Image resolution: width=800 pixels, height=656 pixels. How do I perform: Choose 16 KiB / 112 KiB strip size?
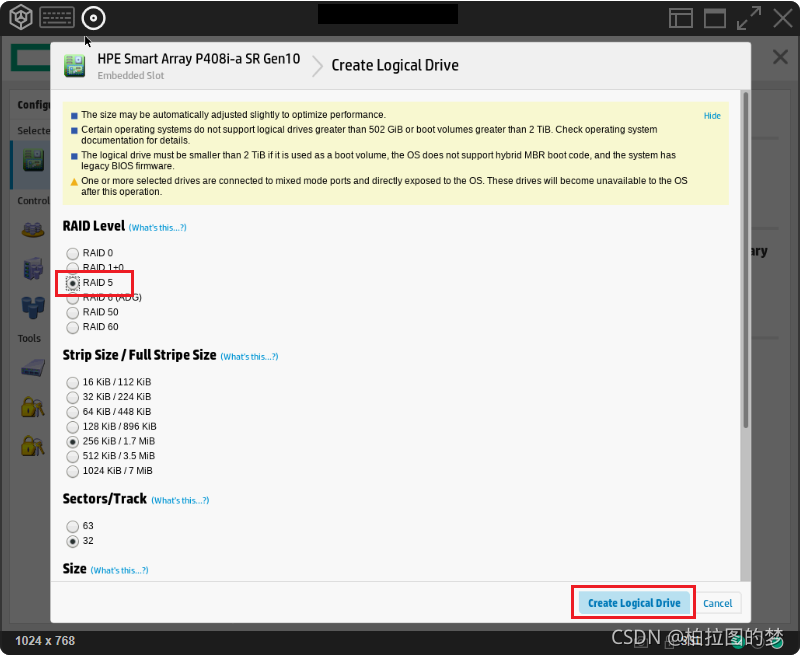coord(73,383)
